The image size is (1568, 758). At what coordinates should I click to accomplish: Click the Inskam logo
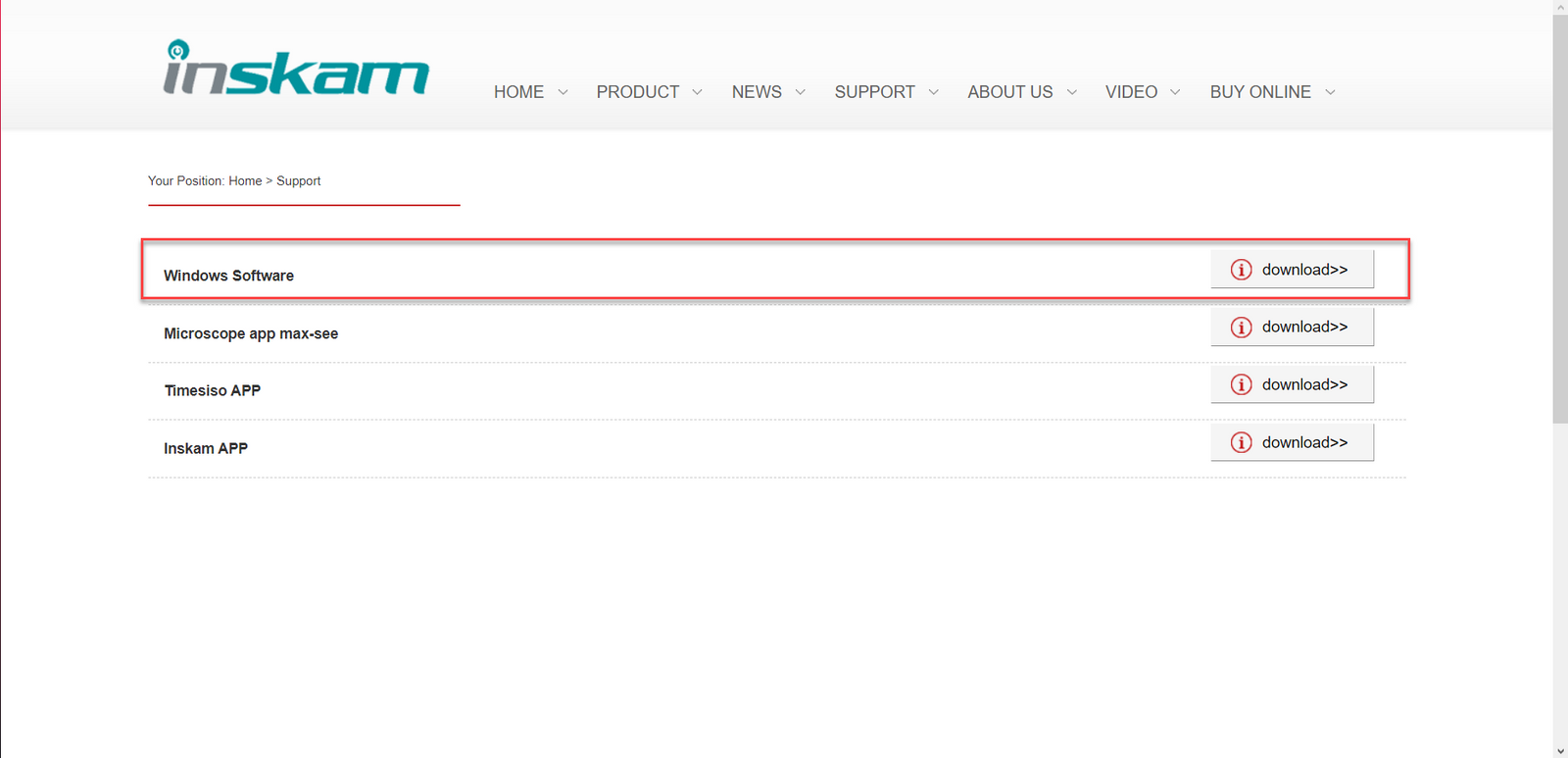click(296, 68)
